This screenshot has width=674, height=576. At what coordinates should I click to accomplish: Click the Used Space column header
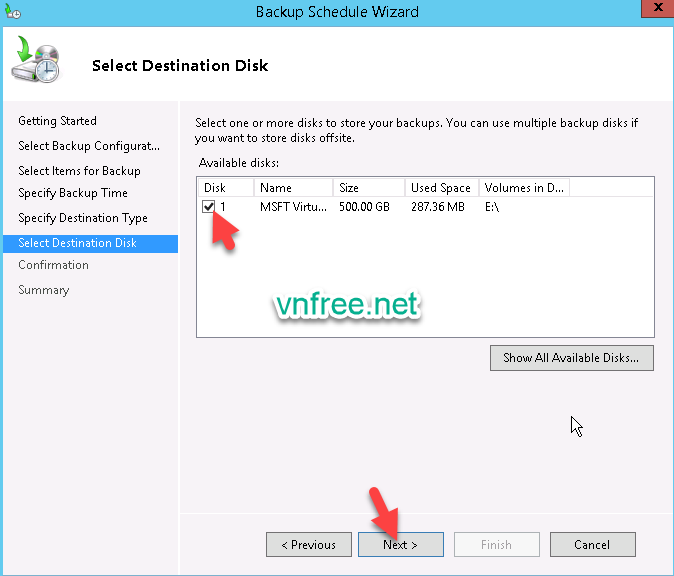(441, 188)
